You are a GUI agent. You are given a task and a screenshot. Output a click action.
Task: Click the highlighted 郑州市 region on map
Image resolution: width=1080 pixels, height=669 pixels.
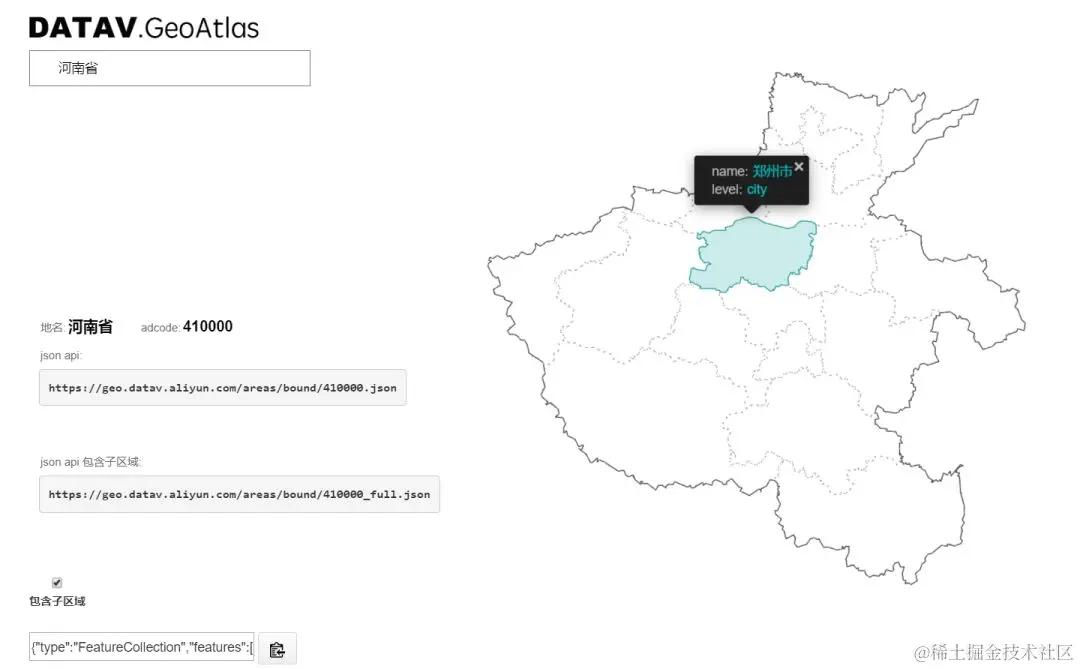click(x=754, y=254)
